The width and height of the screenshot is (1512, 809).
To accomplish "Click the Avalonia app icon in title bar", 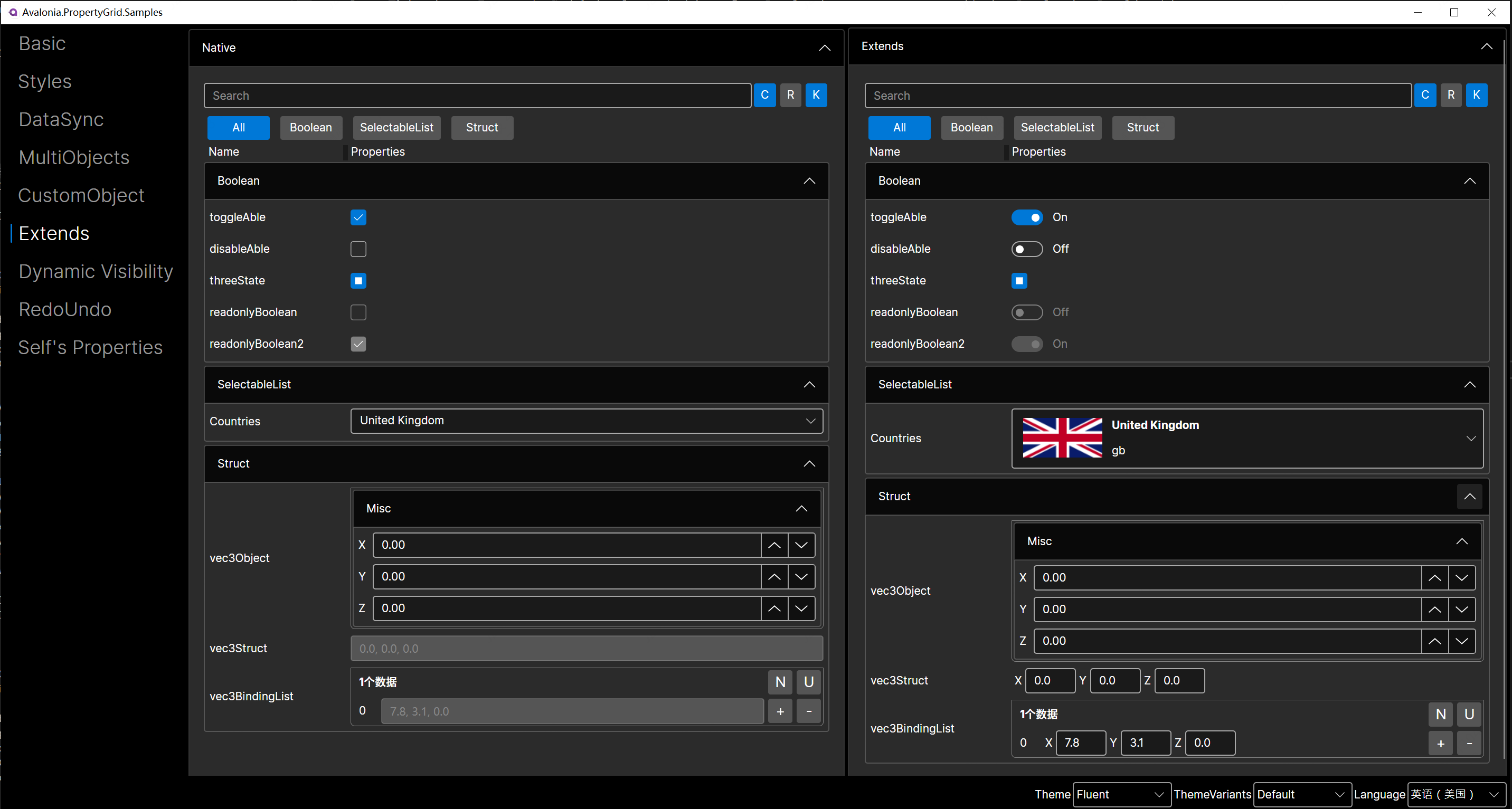I will coord(12,12).
